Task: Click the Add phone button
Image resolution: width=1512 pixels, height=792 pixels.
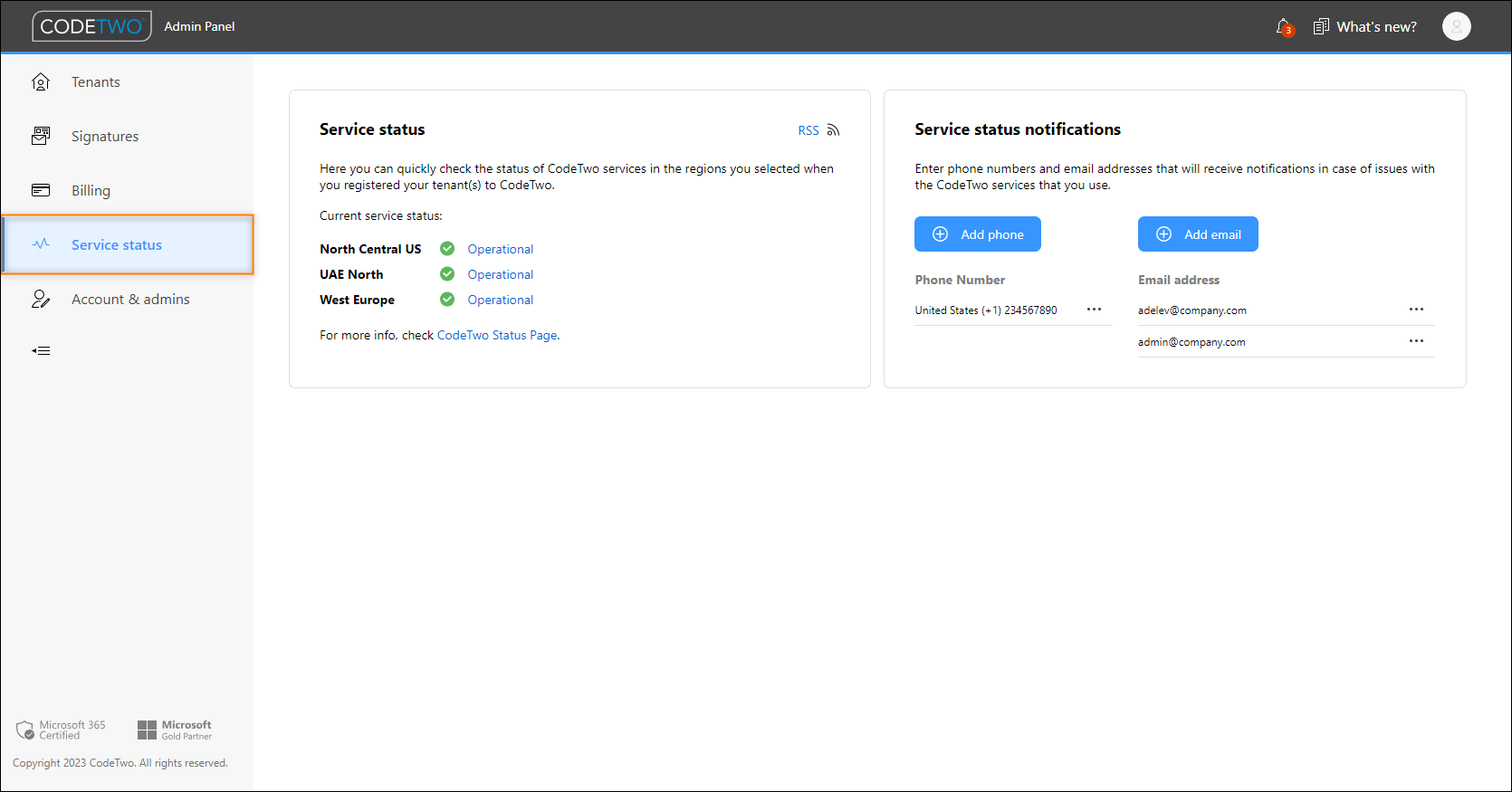Action: (978, 234)
